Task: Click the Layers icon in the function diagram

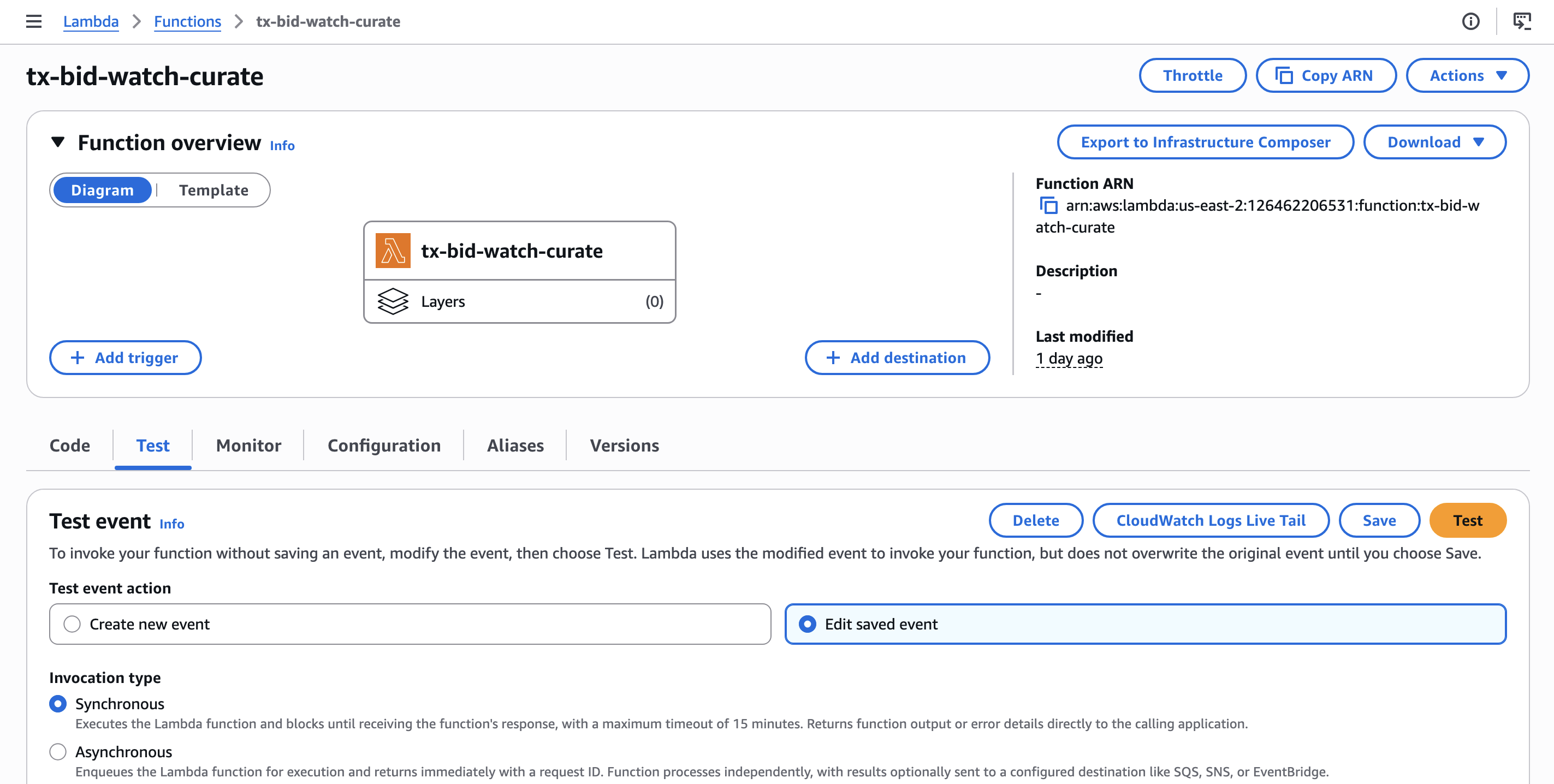Action: (x=393, y=301)
